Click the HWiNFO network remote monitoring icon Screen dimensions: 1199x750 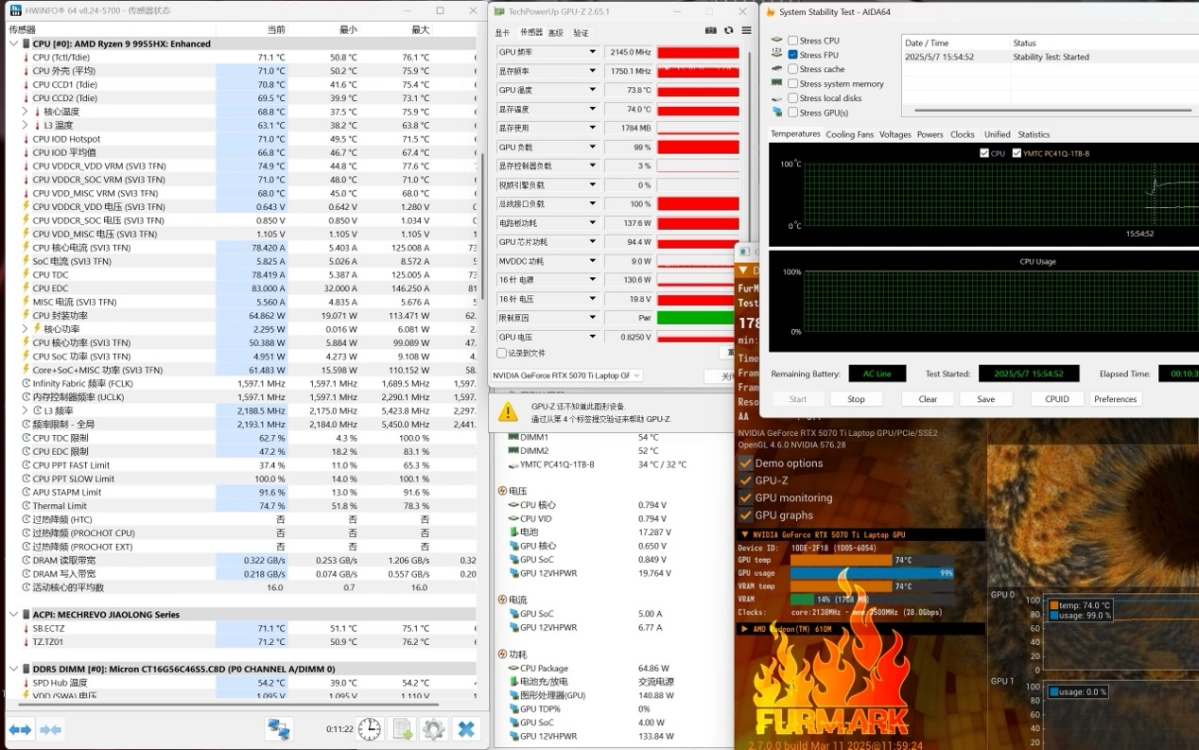[x=278, y=729]
